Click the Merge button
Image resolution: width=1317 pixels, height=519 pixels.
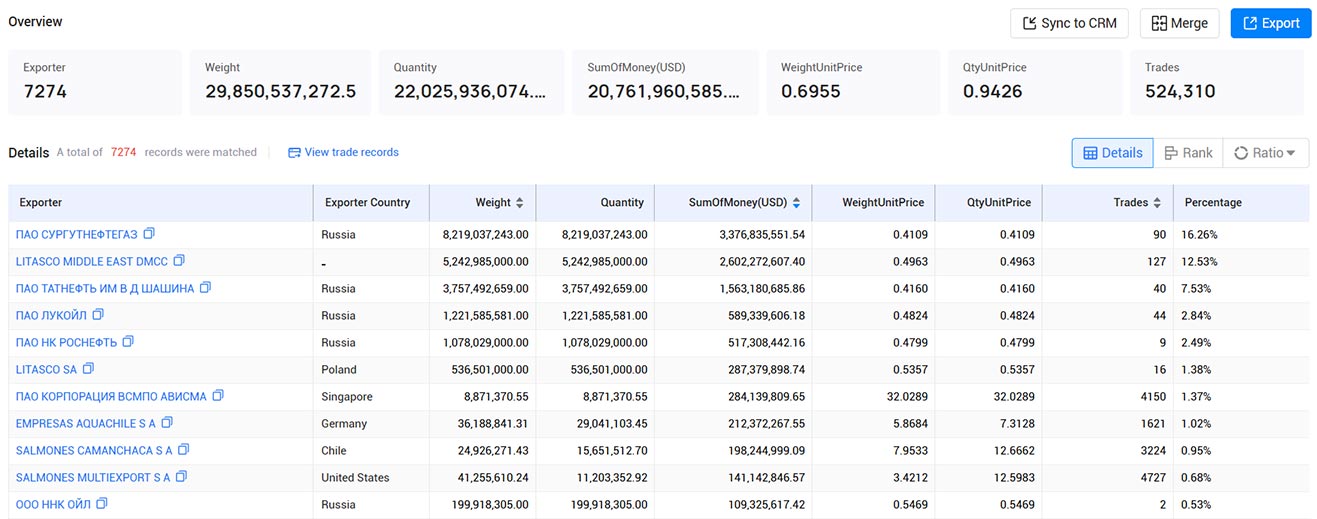click(1179, 23)
